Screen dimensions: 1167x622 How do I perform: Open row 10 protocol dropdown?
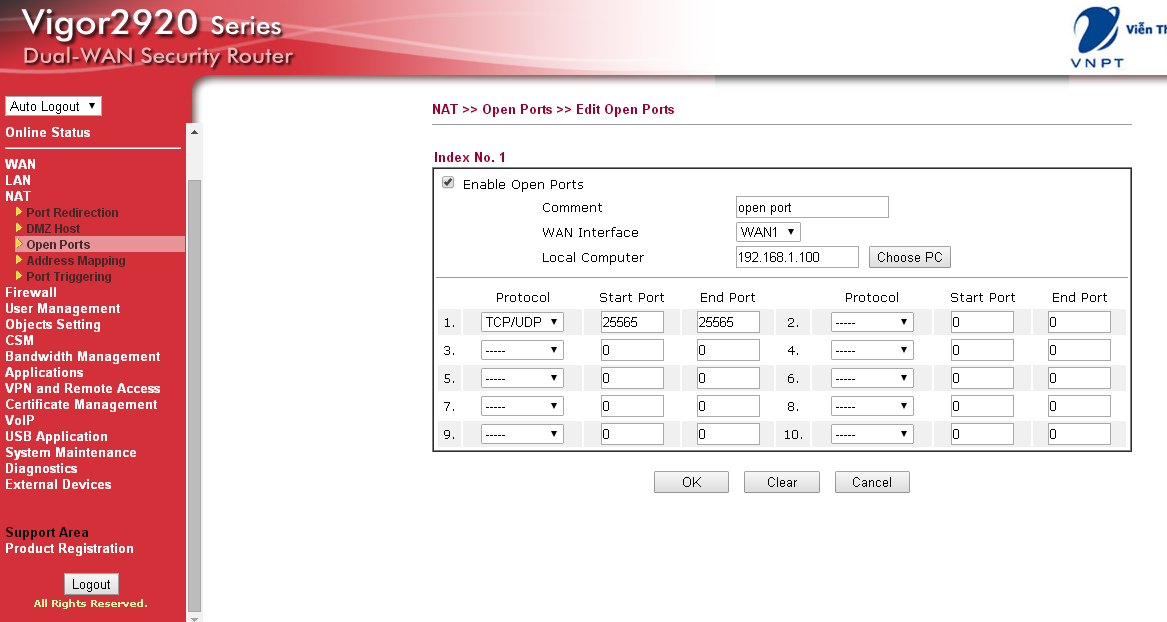click(x=872, y=434)
